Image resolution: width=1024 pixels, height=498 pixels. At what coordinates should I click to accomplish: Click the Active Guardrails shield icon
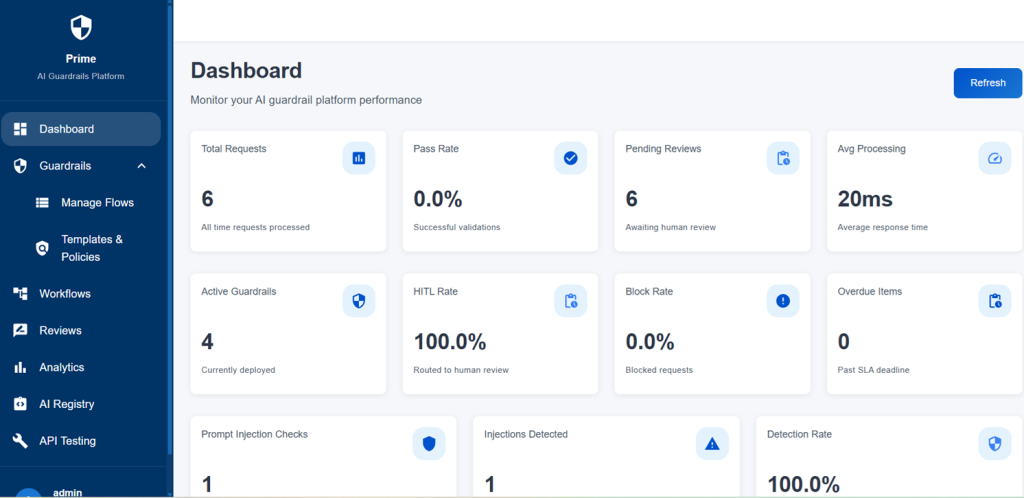[x=359, y=300]
